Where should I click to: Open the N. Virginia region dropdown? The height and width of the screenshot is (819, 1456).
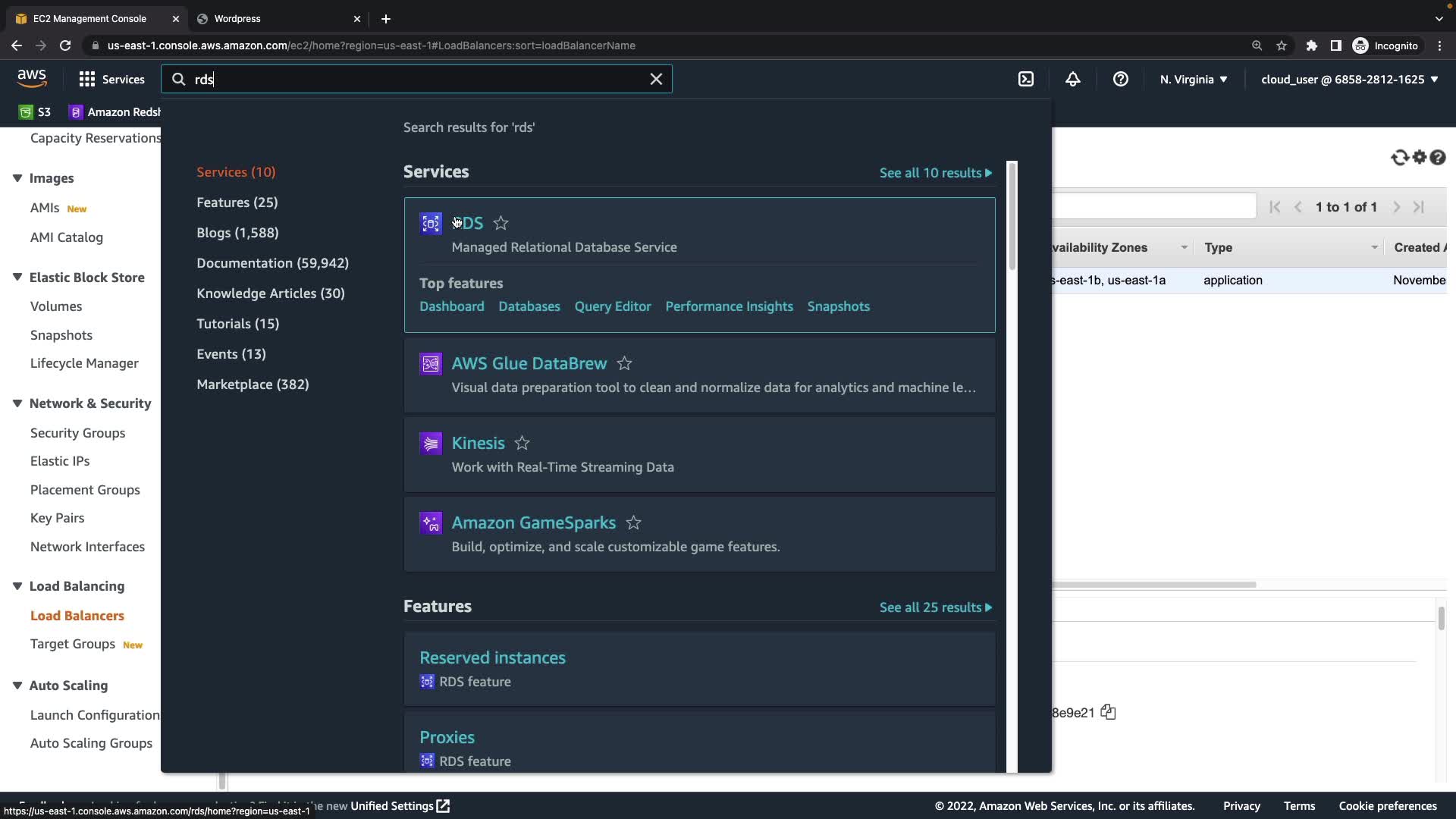[1193, 79]
